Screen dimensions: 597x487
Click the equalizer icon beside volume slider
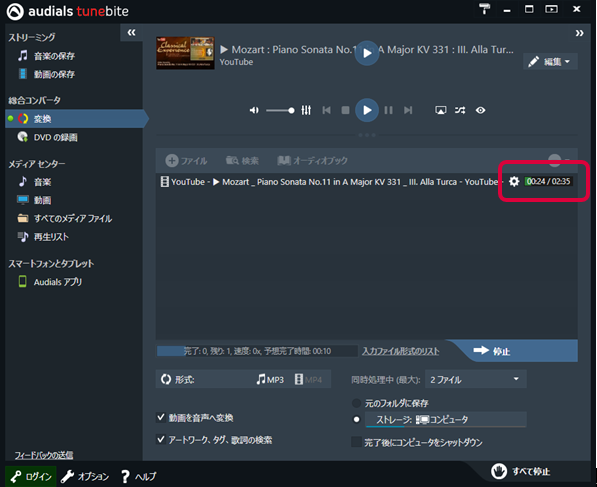tap(306, 110)
